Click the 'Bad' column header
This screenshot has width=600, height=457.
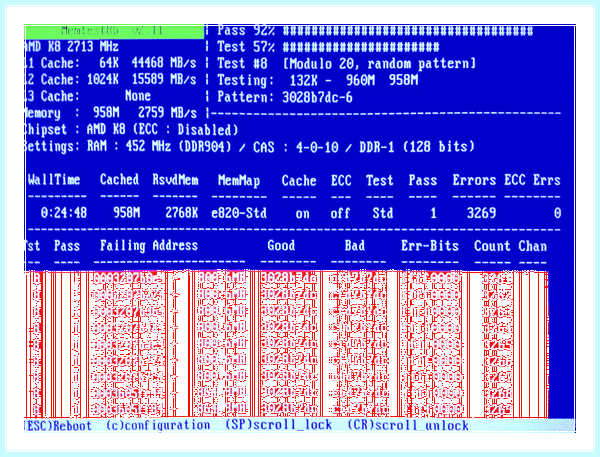point(355,245)
